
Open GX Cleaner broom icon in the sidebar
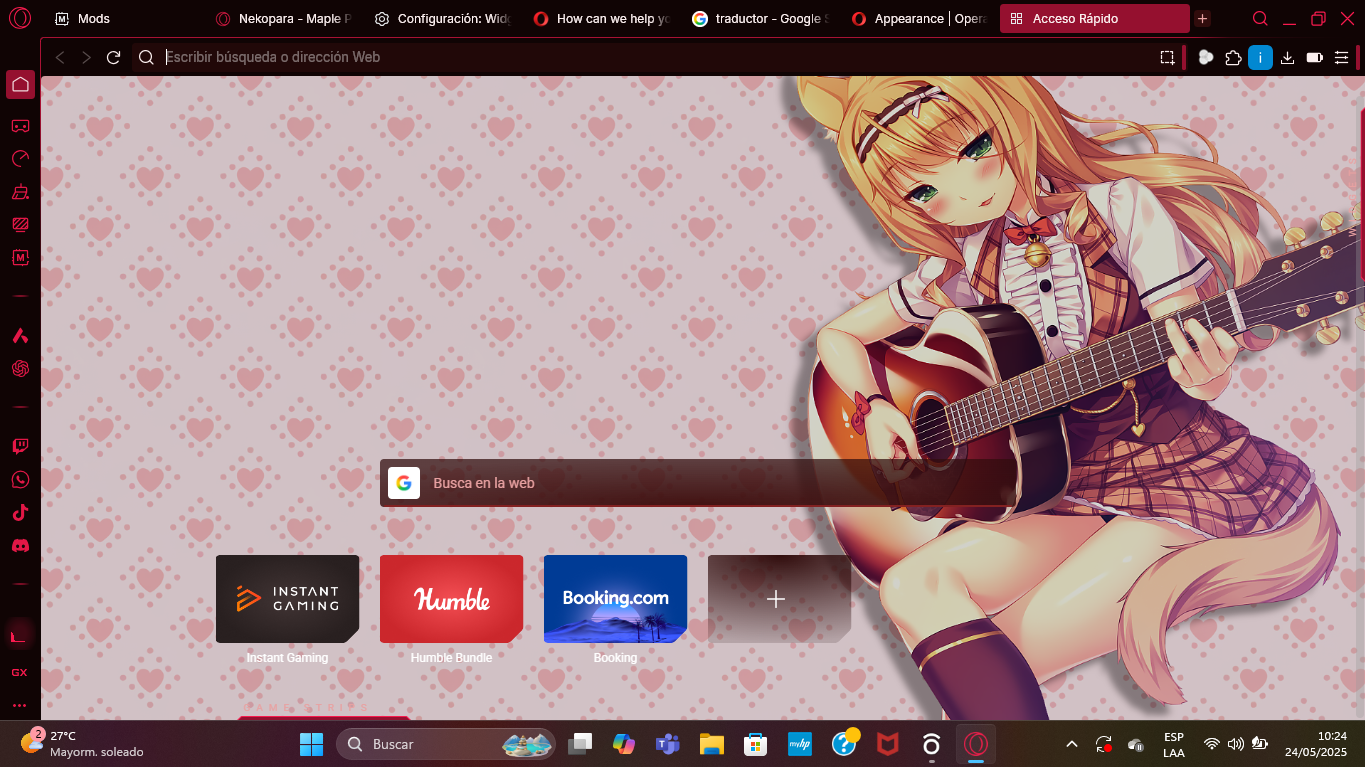20,192
